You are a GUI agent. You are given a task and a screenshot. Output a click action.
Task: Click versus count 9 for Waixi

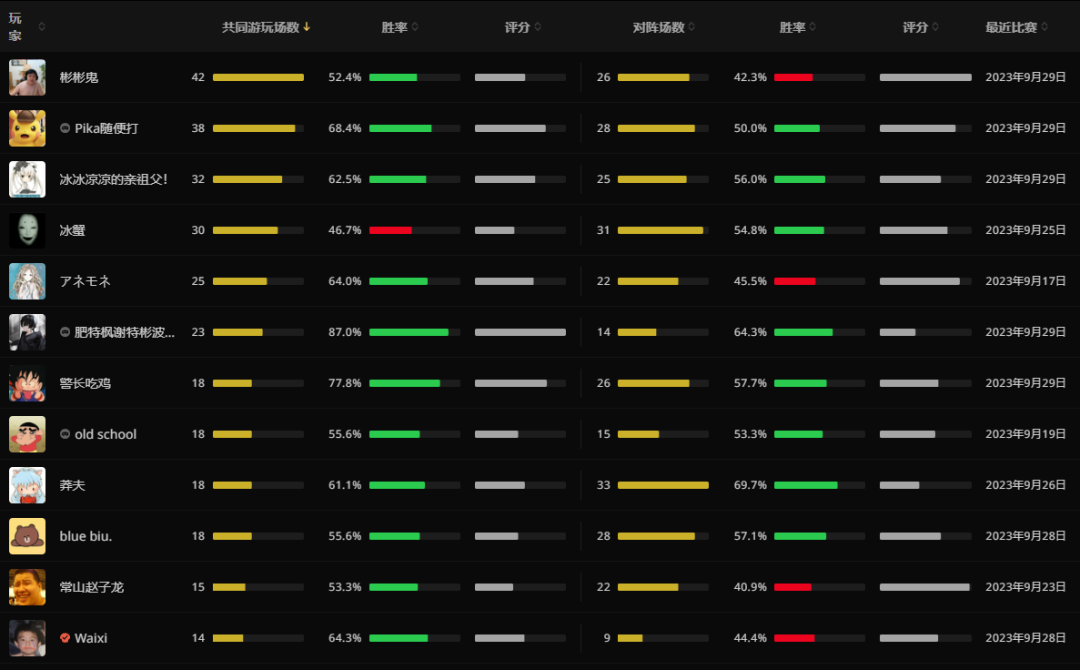[x=607, y=638]
